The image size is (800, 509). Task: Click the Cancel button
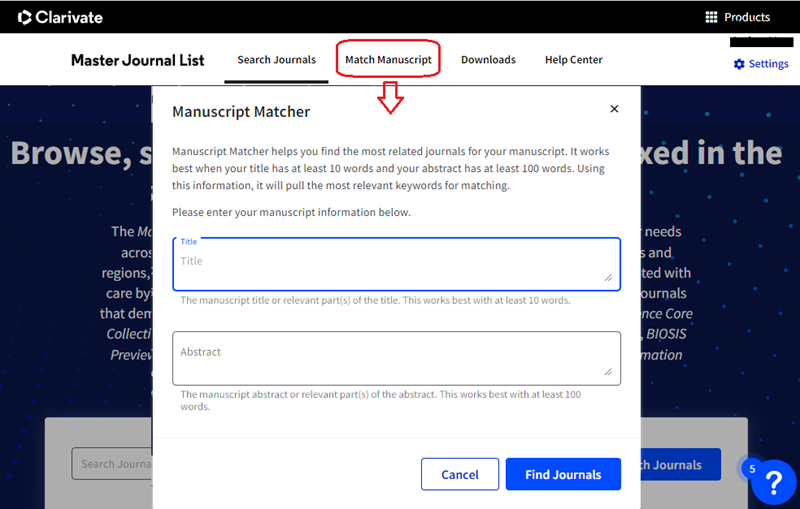pos(460,474)
